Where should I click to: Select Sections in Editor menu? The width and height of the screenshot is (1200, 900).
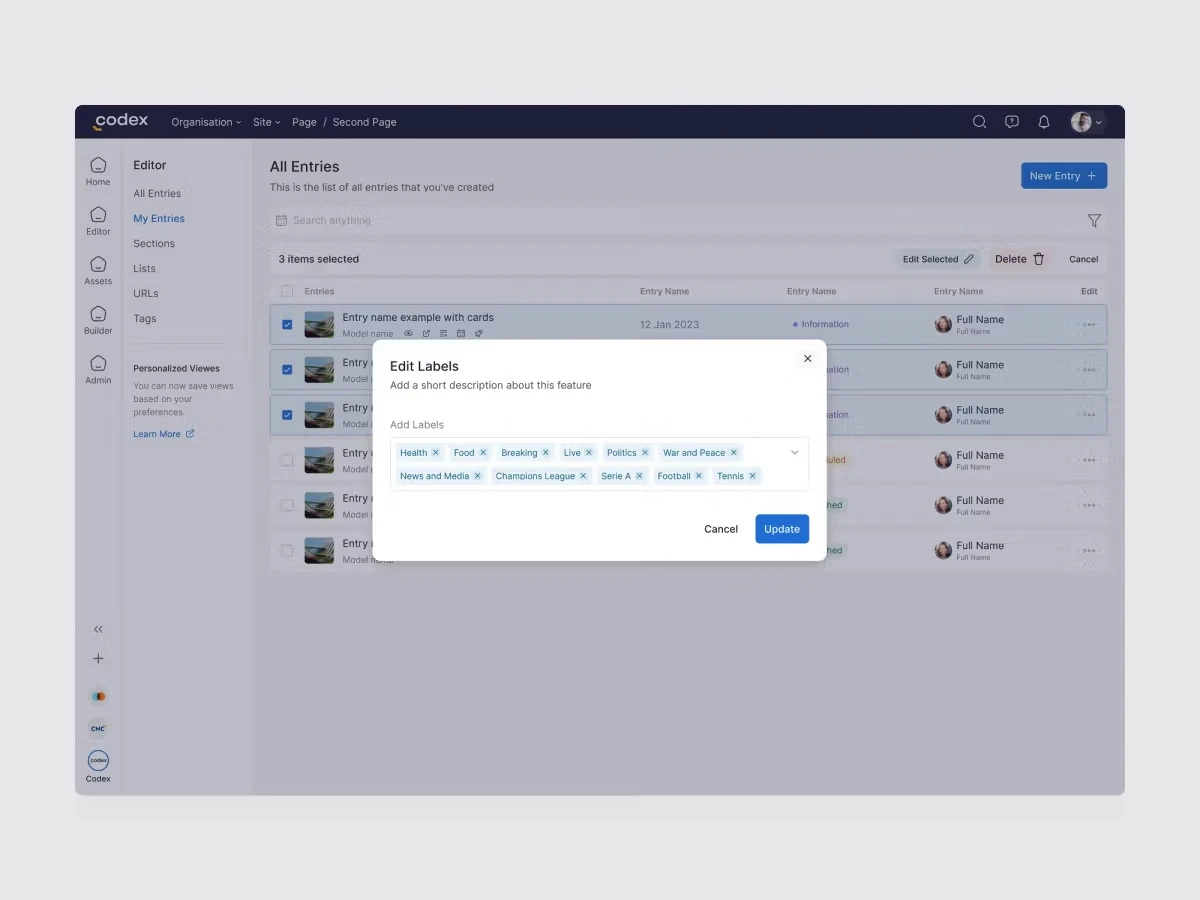[154, 243]
